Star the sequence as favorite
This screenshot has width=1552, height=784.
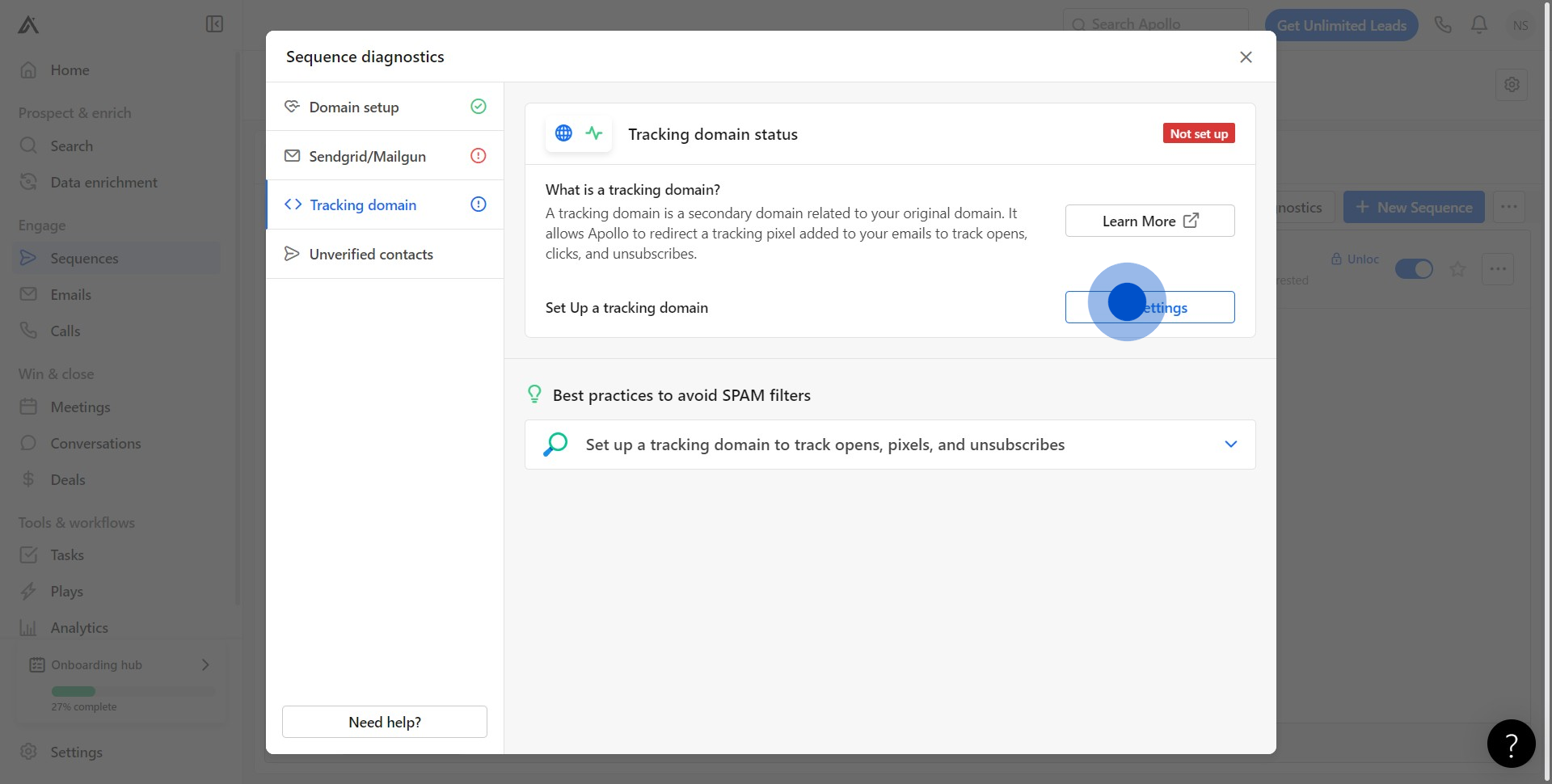coord(1457,269)
